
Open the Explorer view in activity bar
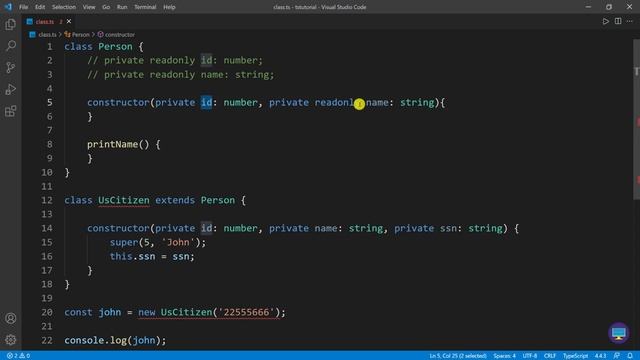(11, 24)
